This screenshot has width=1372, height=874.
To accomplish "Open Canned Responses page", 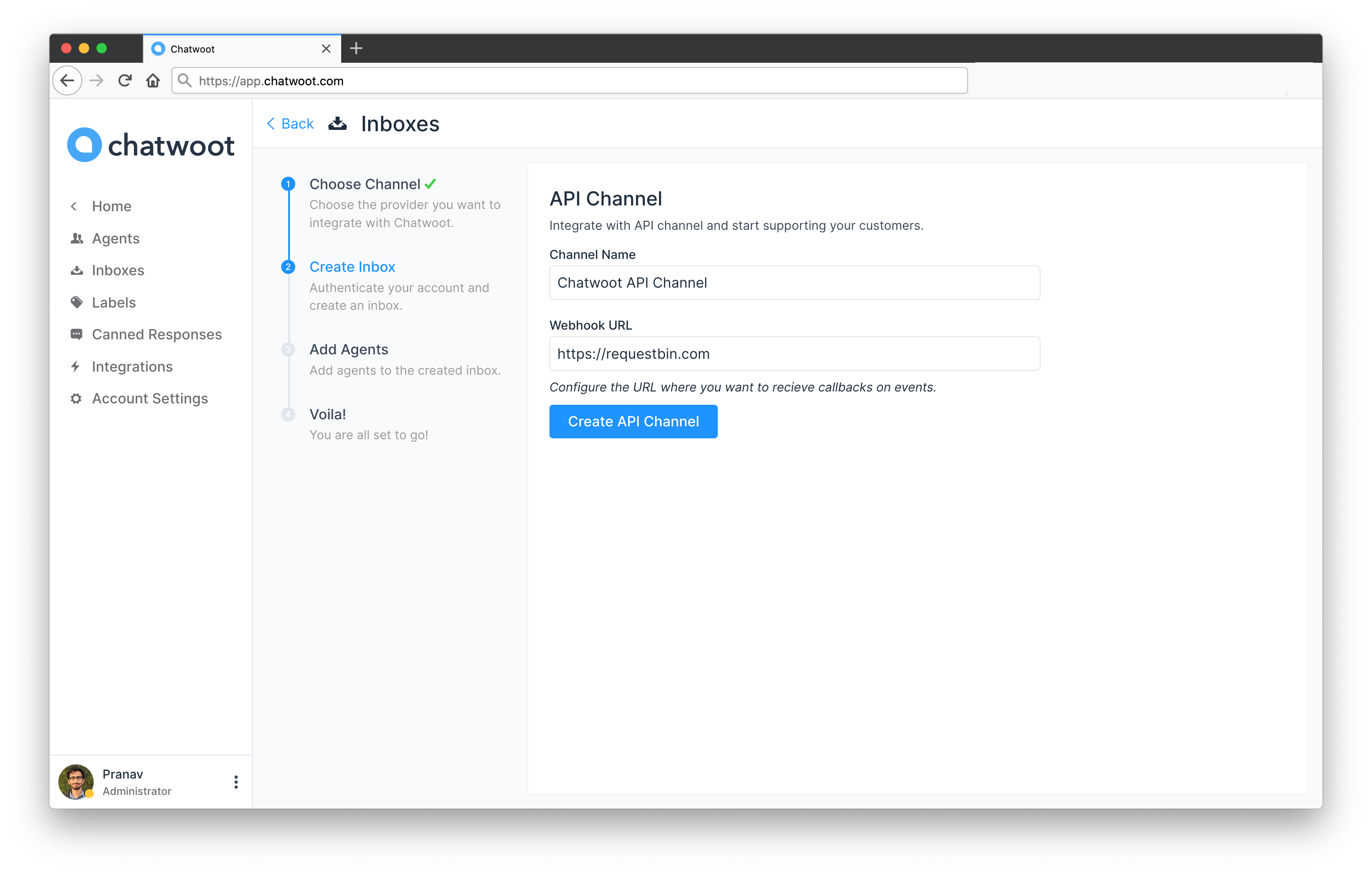I will pos(156,334).
